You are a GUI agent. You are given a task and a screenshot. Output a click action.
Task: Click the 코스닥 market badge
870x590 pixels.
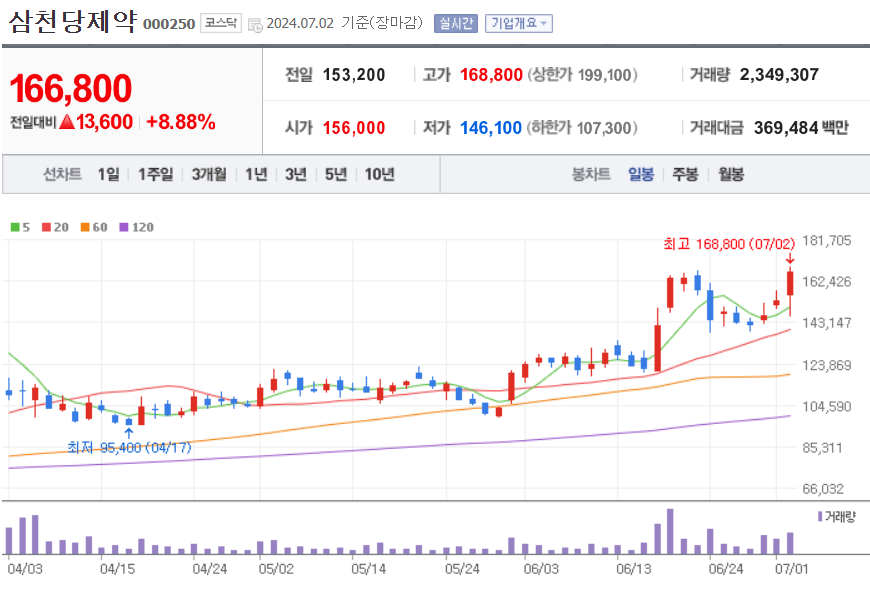point(221,23)
